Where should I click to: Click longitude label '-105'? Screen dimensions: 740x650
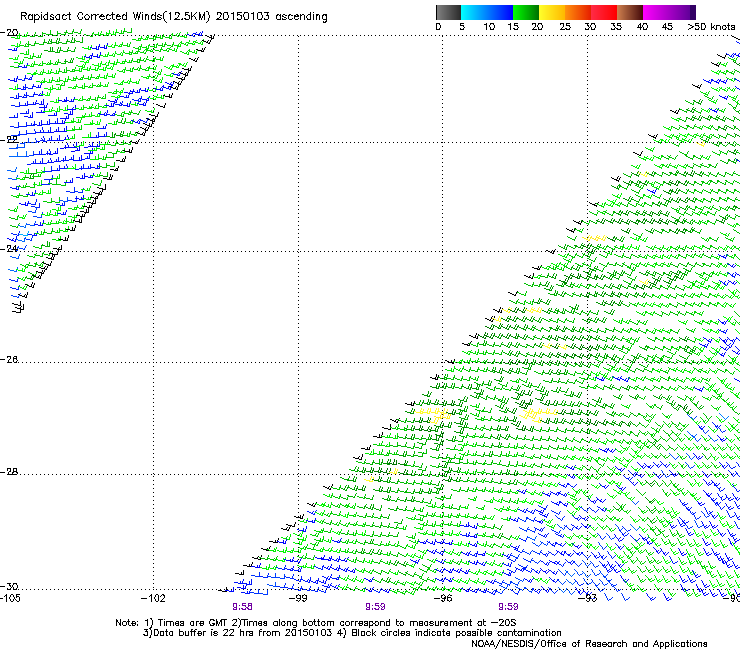point(10,598)
